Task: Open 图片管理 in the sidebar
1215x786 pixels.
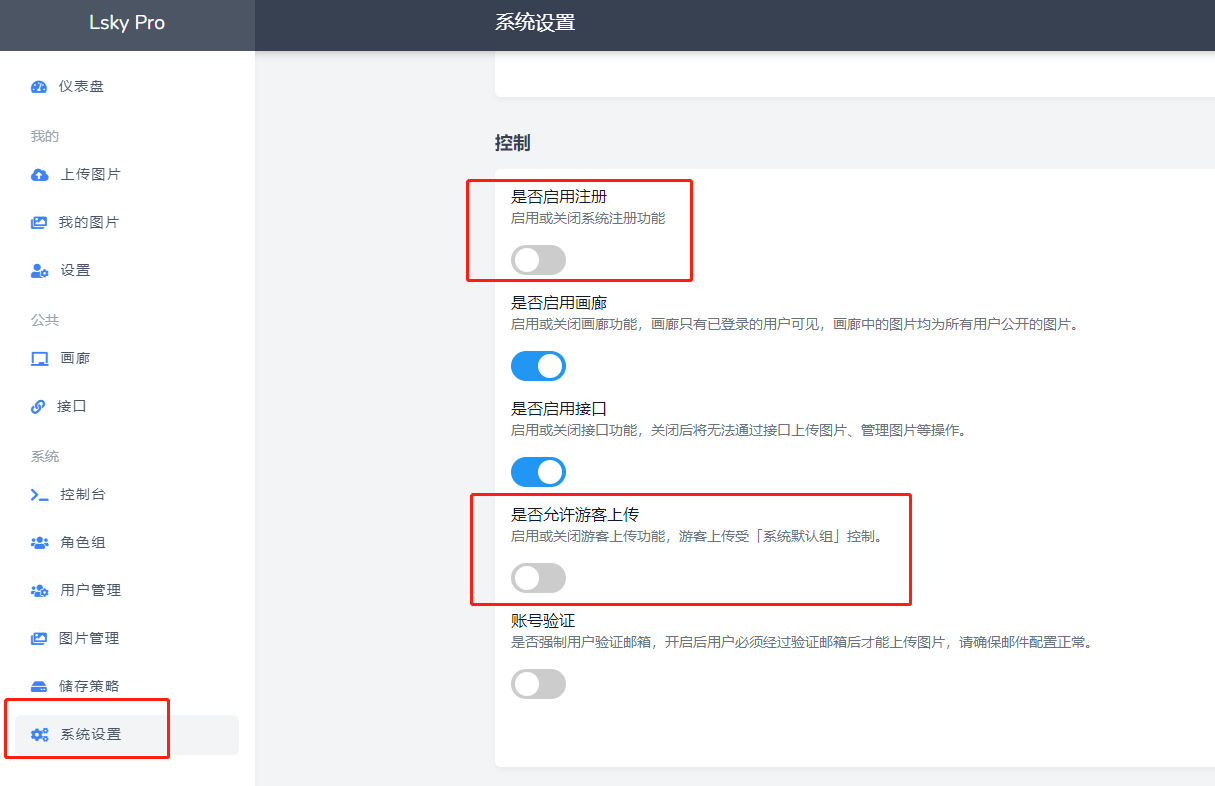Action: [x=89, y=638]
